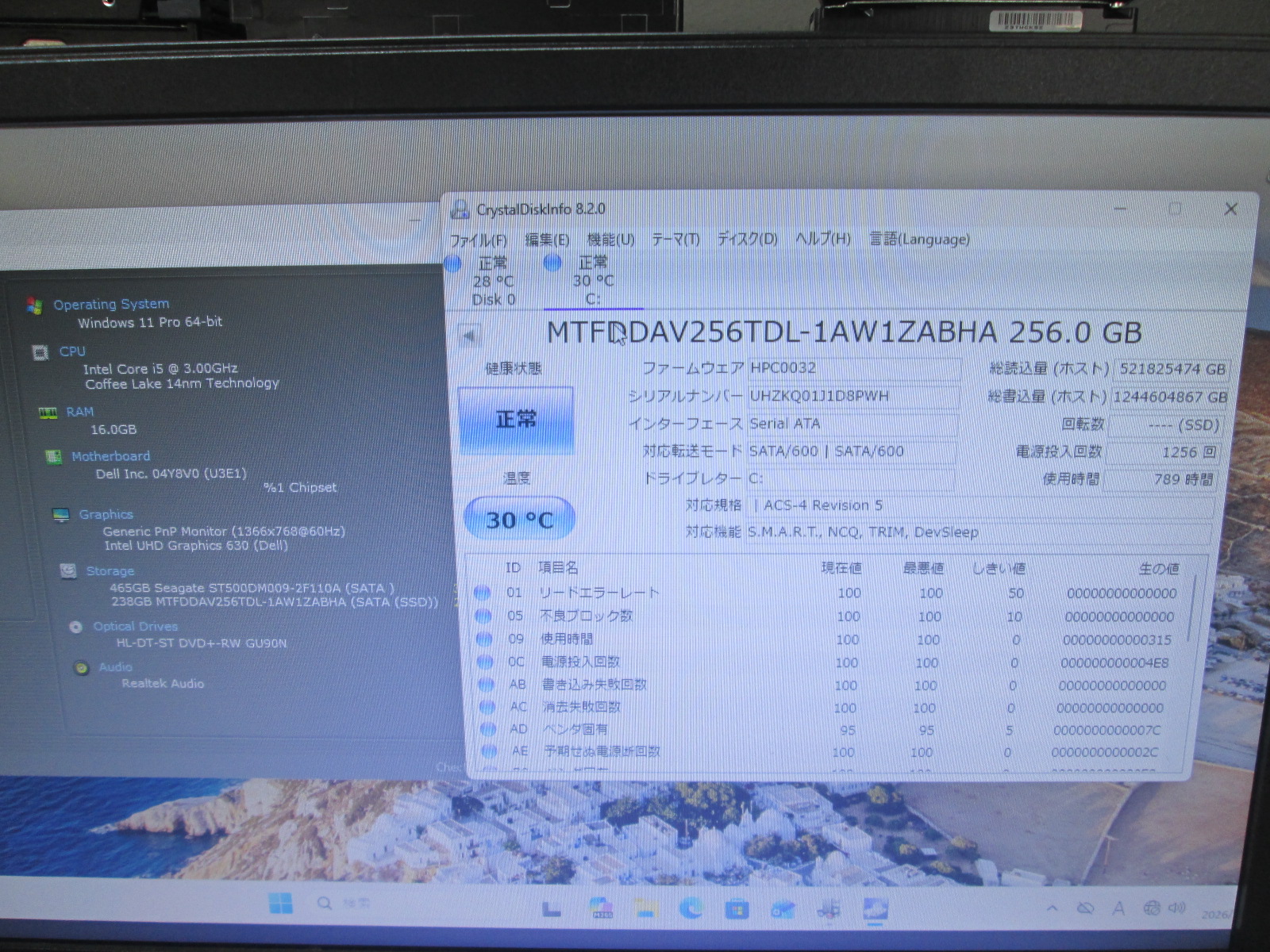Open Microsoft Edge from the taskbar

click(690, 908)
